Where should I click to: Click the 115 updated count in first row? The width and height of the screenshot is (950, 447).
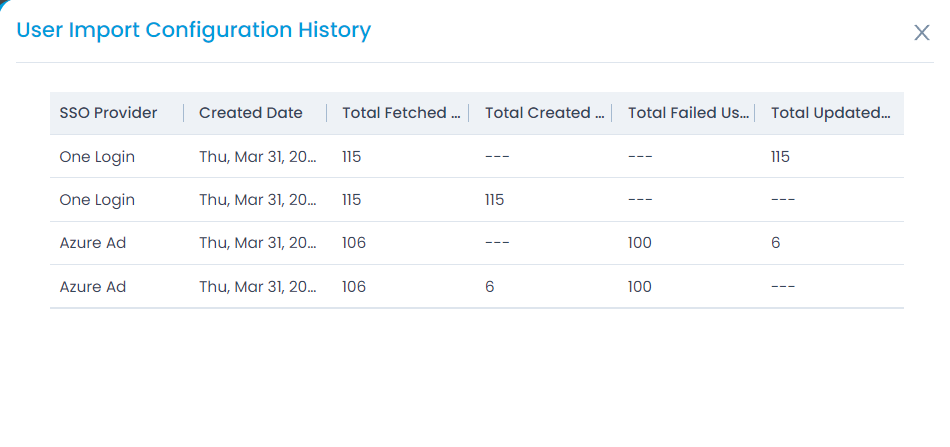(780, 157)
